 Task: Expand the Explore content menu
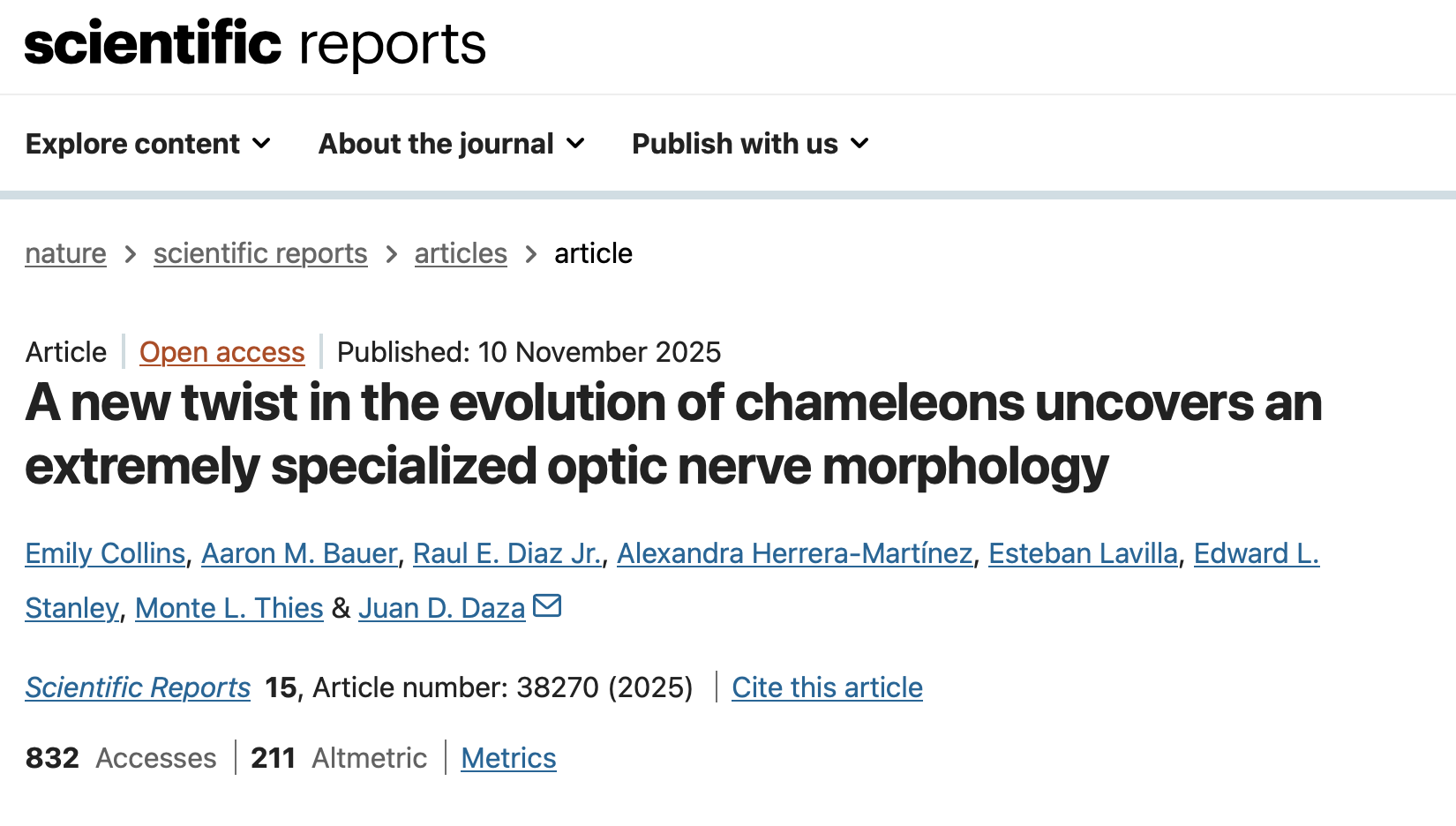tap(147, 144)
